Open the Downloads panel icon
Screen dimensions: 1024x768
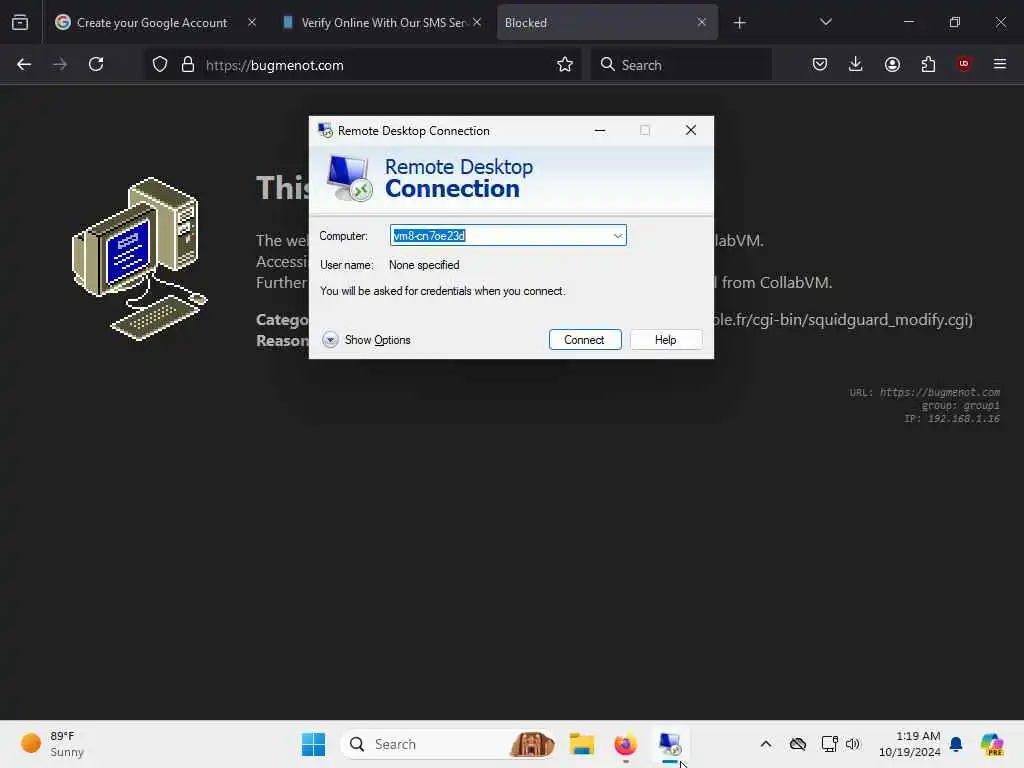click(x=856, y=64)
